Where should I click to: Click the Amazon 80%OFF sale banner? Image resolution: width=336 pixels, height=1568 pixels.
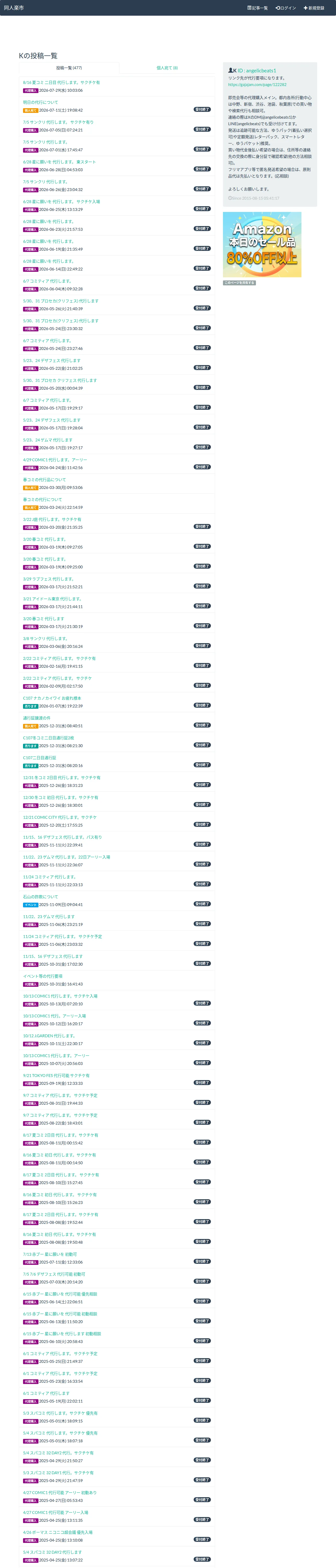(x=262, y=245)
